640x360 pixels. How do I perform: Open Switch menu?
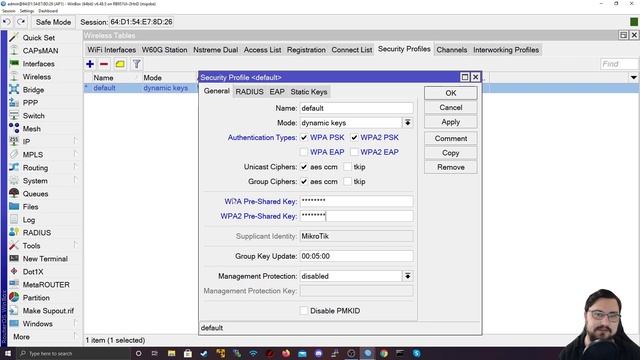pos(33,116)
